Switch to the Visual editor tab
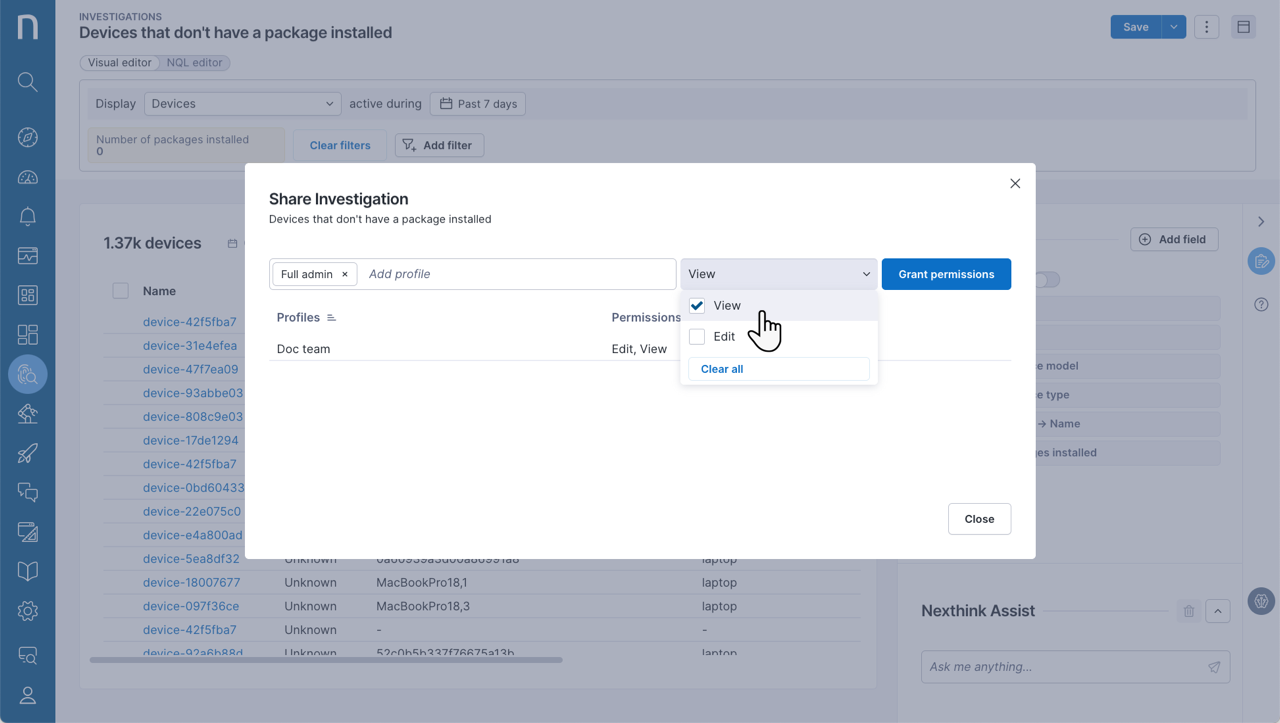Image resolution: width=1280 pixels, height=723 pixels. (x=119, y=62)
